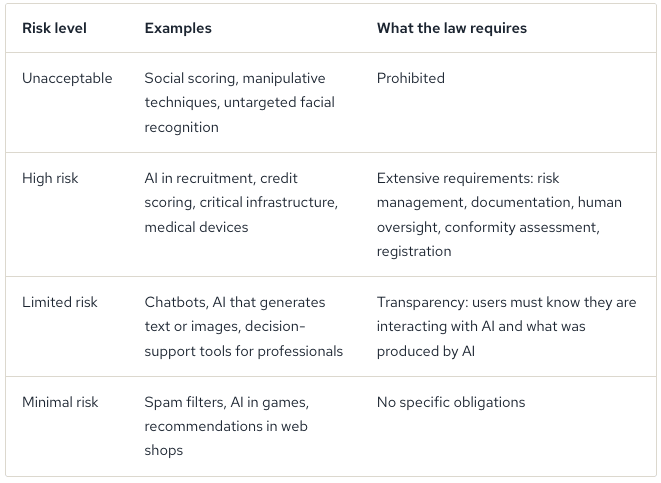Select the 'Unacceptable' risk level cell

[x=67, y=78]
